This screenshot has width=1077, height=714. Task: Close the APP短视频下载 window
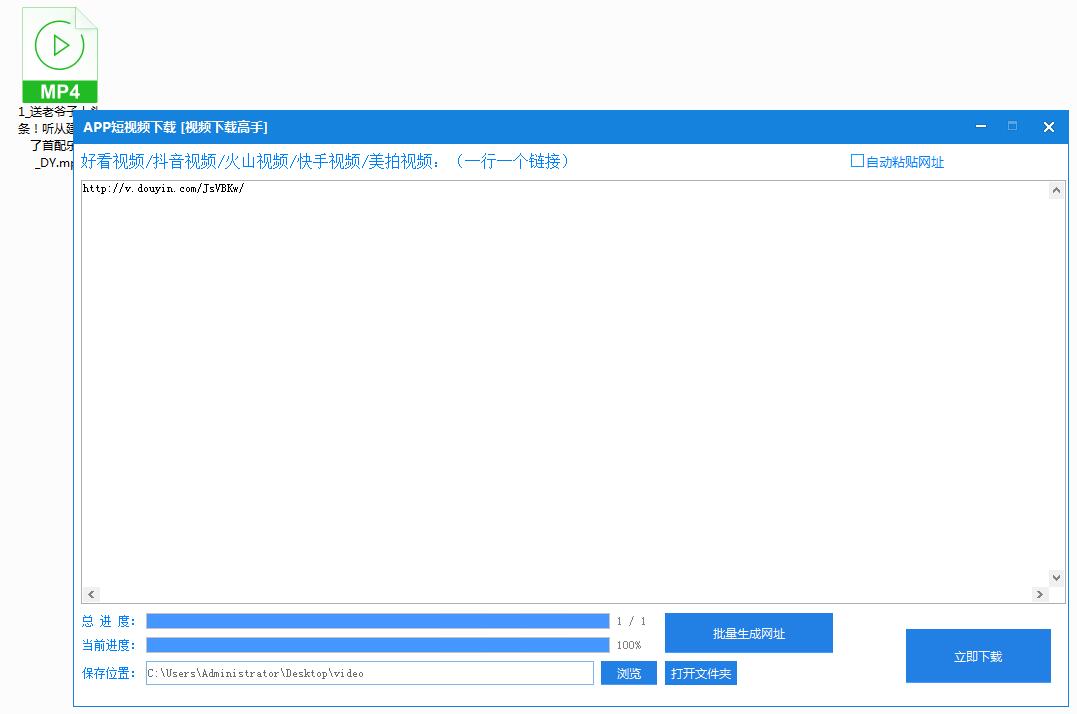1048,126
